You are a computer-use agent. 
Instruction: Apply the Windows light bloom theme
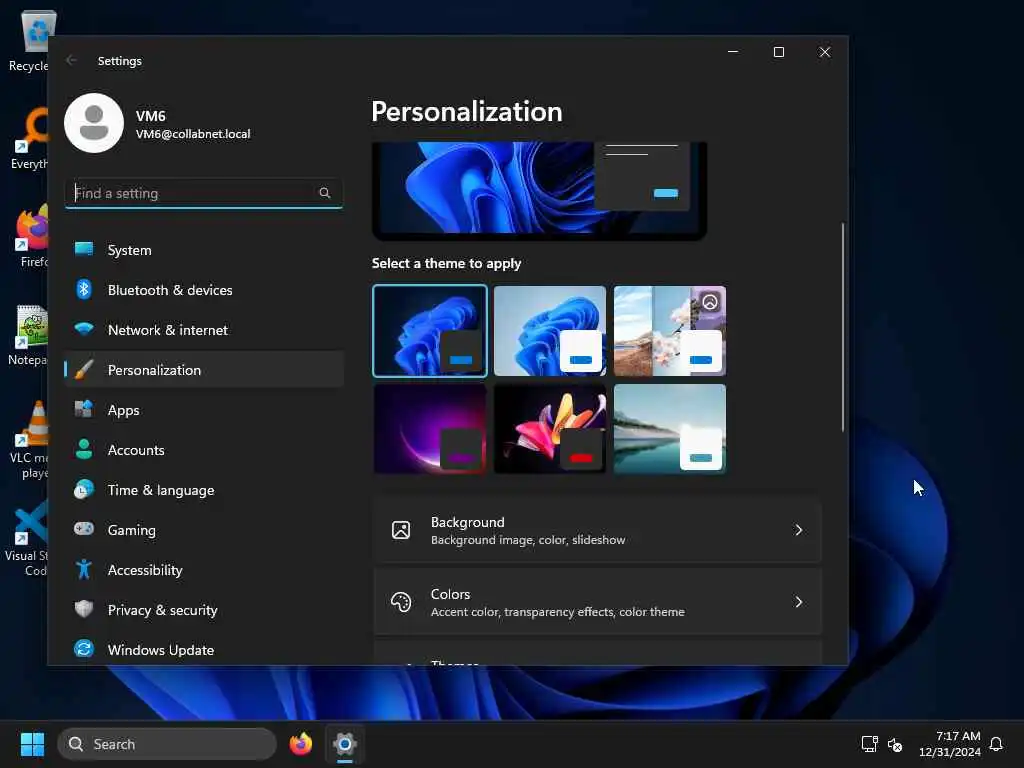point(550,330)
